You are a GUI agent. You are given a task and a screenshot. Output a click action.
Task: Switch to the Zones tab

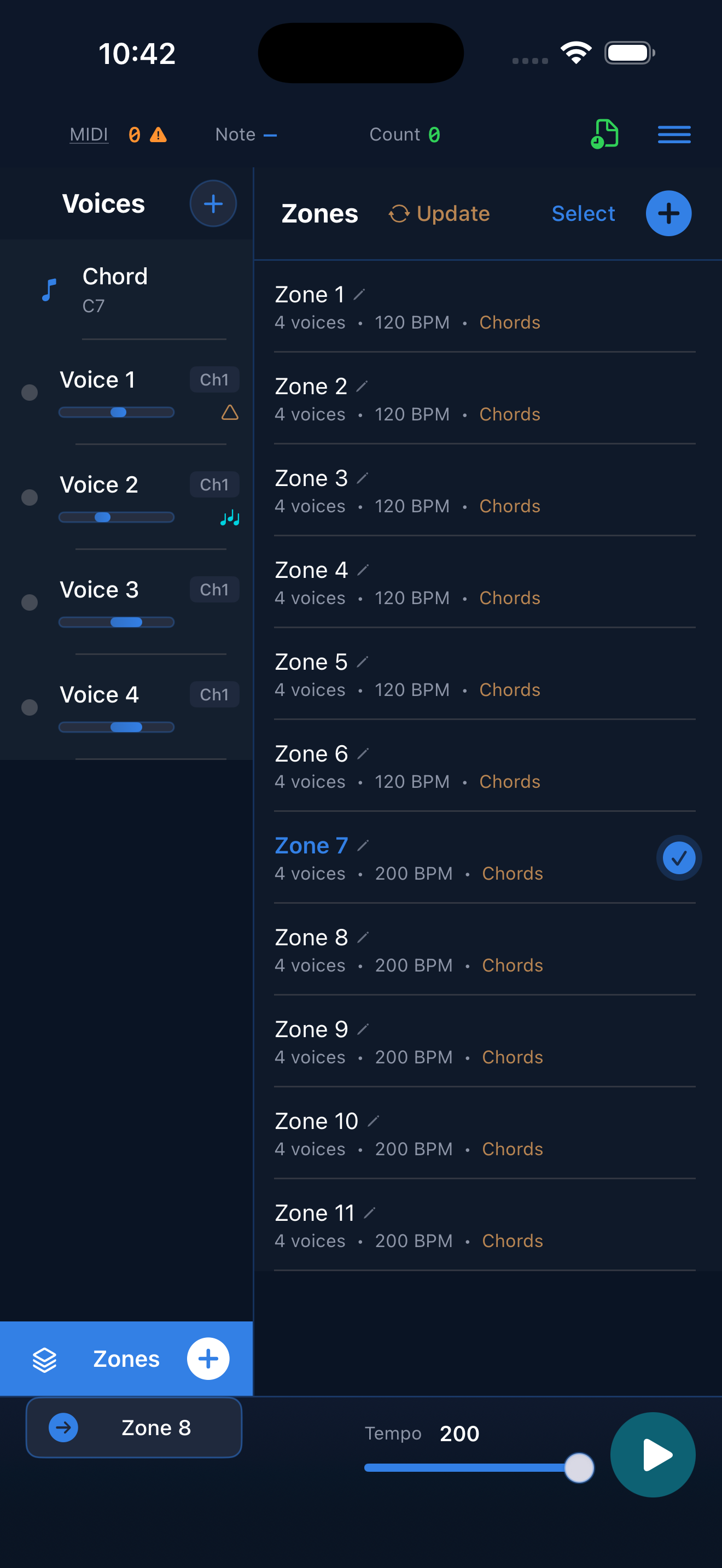126,1359
